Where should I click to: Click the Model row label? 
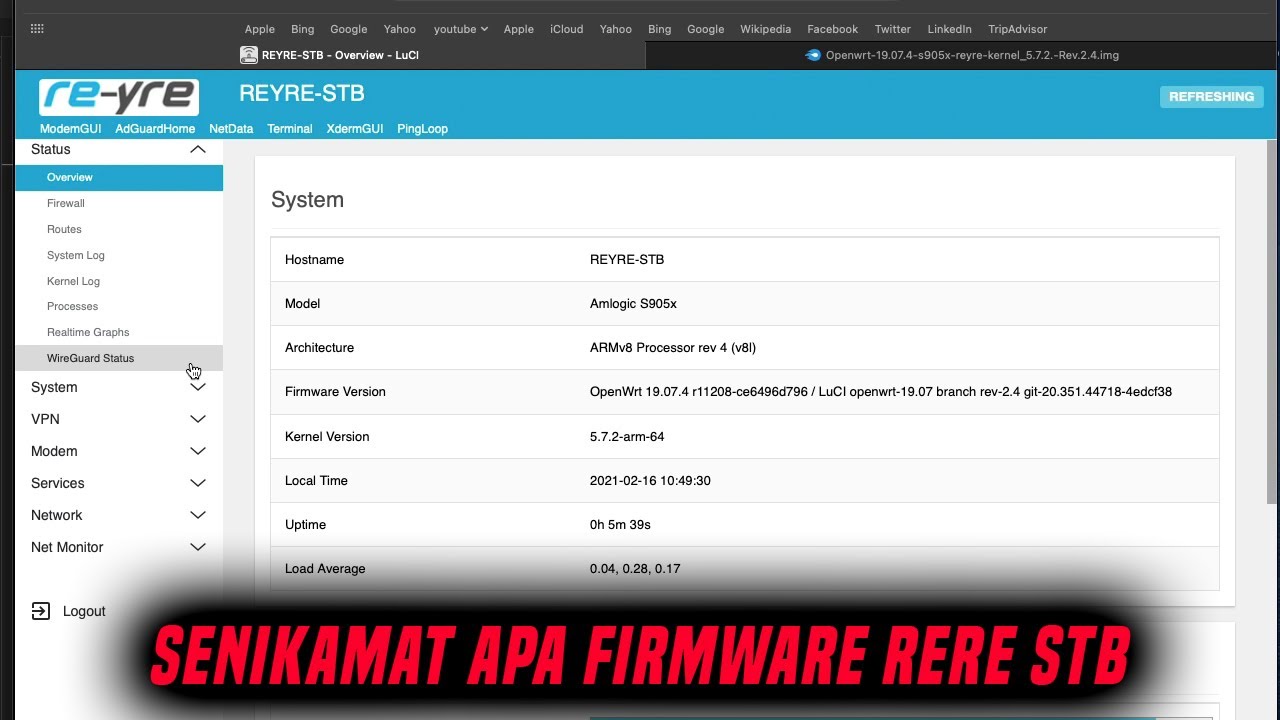tap(302, 304)
